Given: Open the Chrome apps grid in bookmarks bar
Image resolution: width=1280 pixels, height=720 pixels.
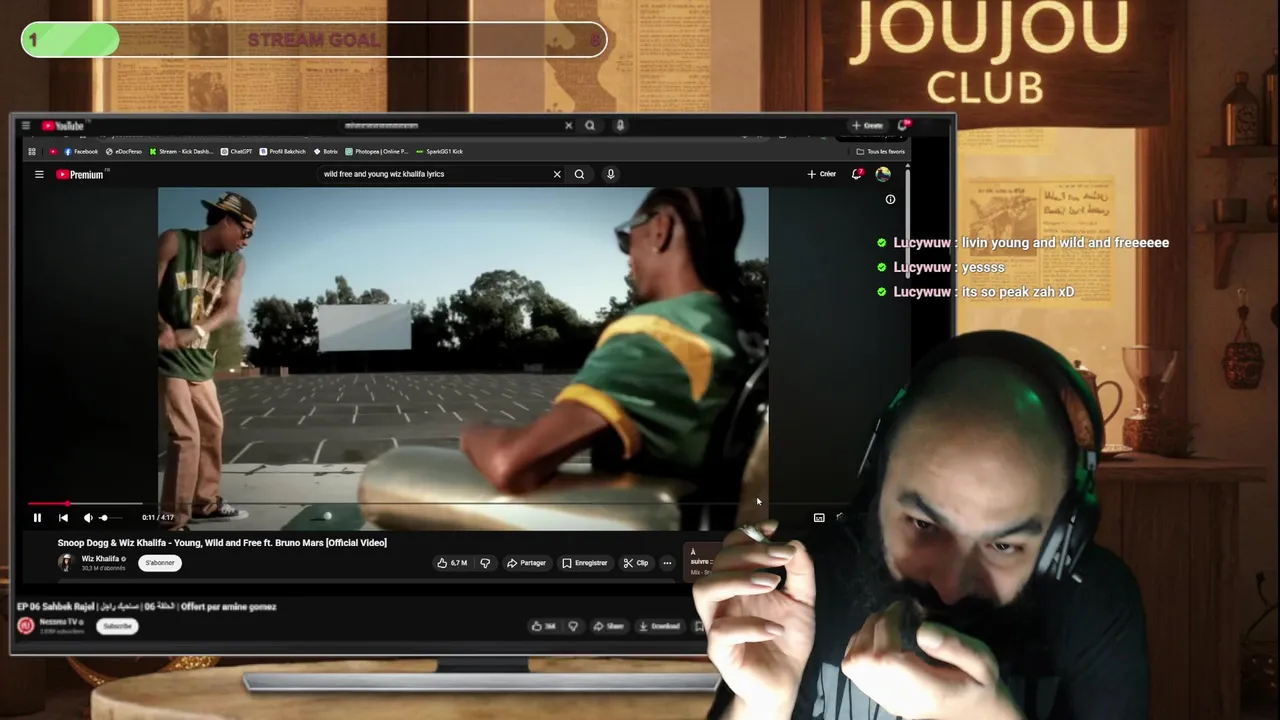Looking at the screenshot, I should pos(32,152).
